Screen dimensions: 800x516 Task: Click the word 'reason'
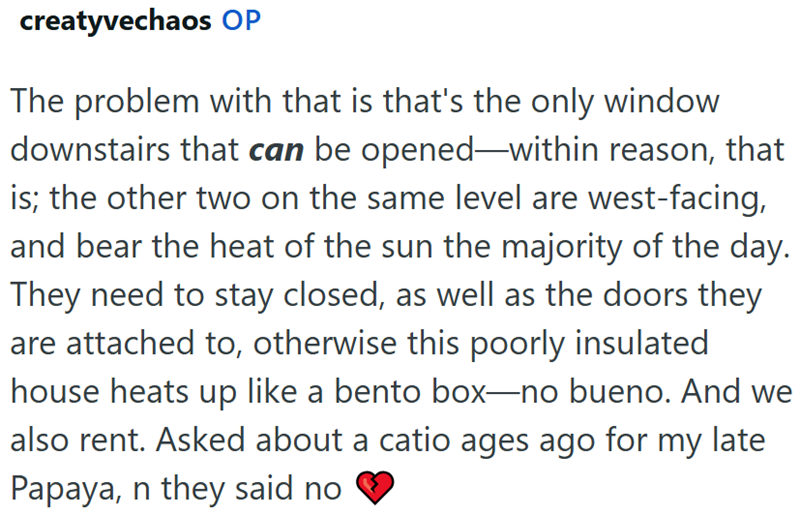click(662, 150)
